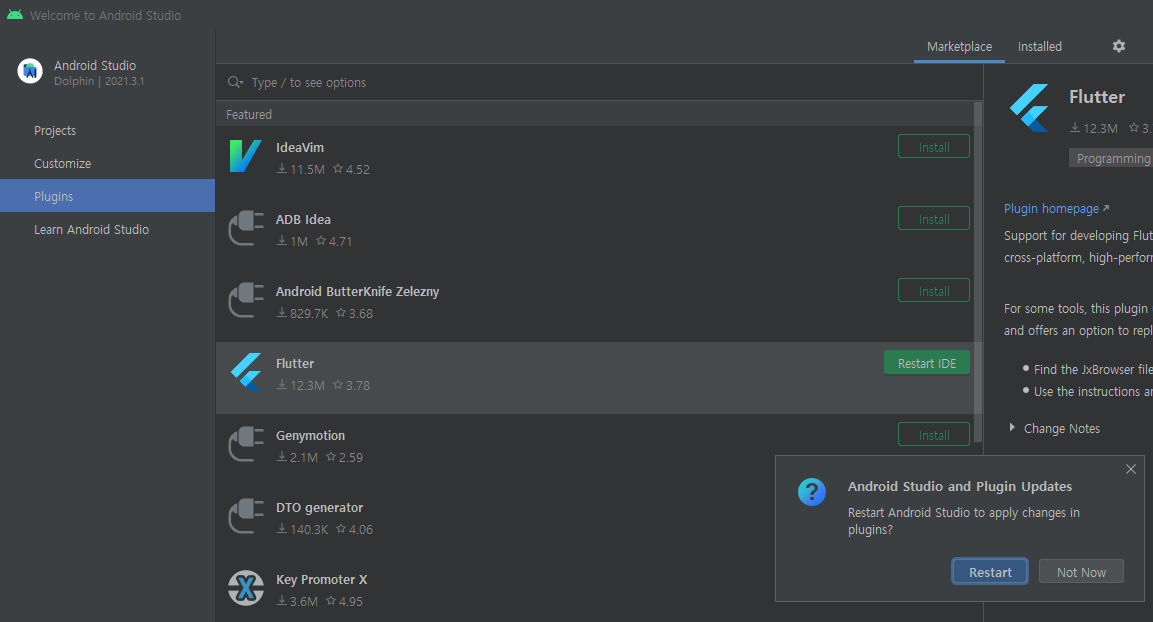Install the ADB Idea plugin
Viewport: 1153px width, 622px height.
(x=934, y=219)
